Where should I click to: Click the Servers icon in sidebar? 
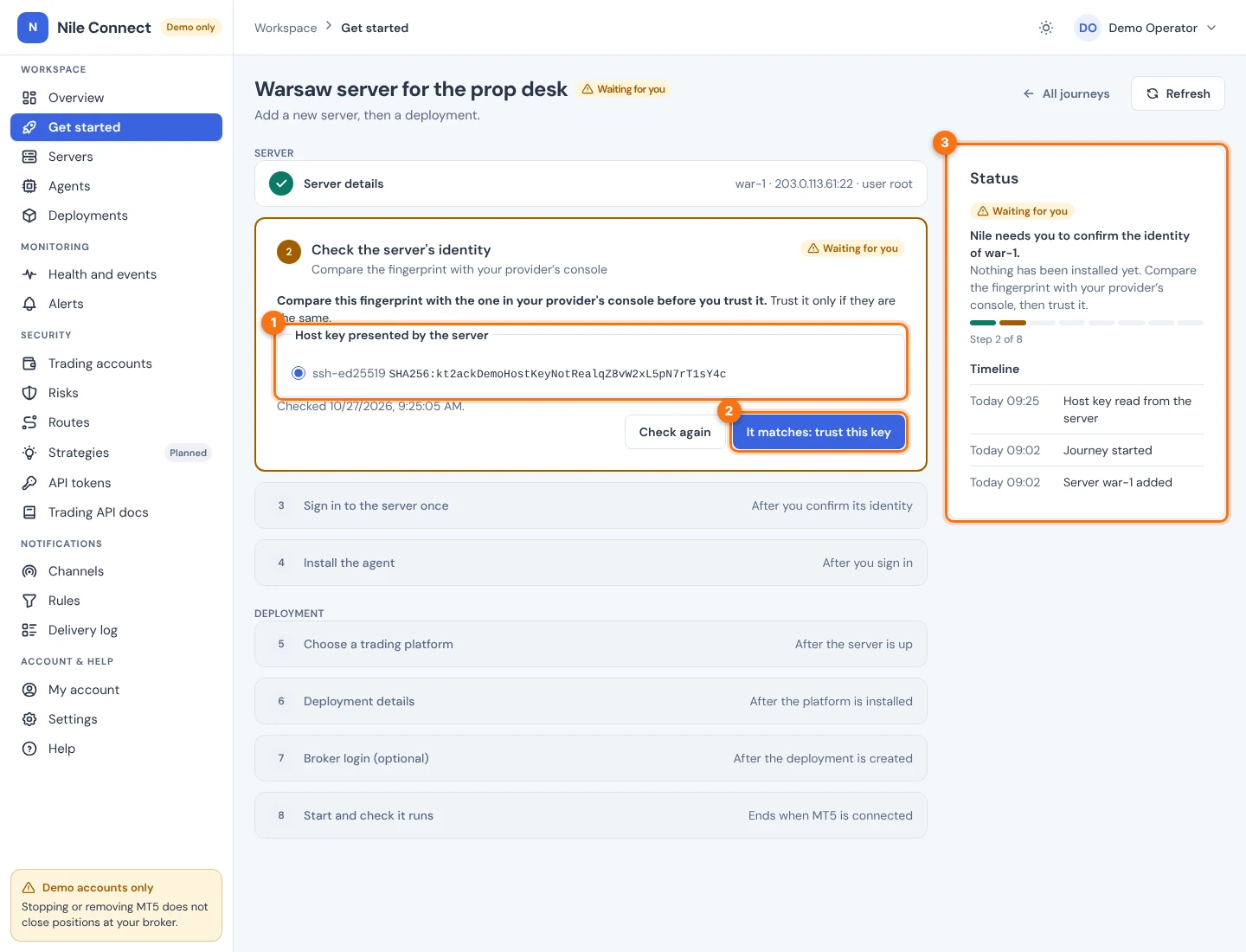29,157
